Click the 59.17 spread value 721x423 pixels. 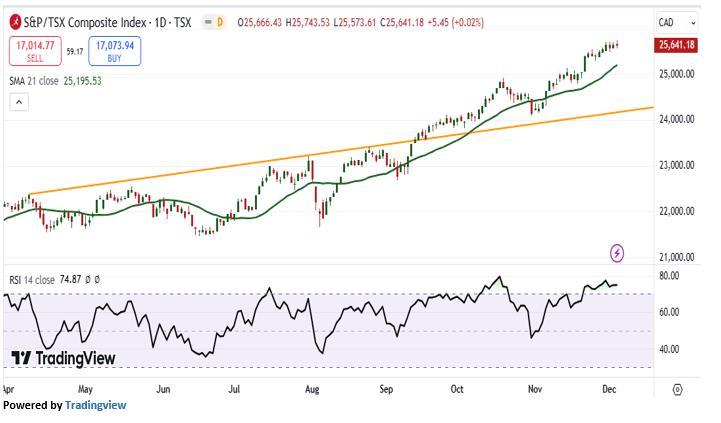(75, 50)
